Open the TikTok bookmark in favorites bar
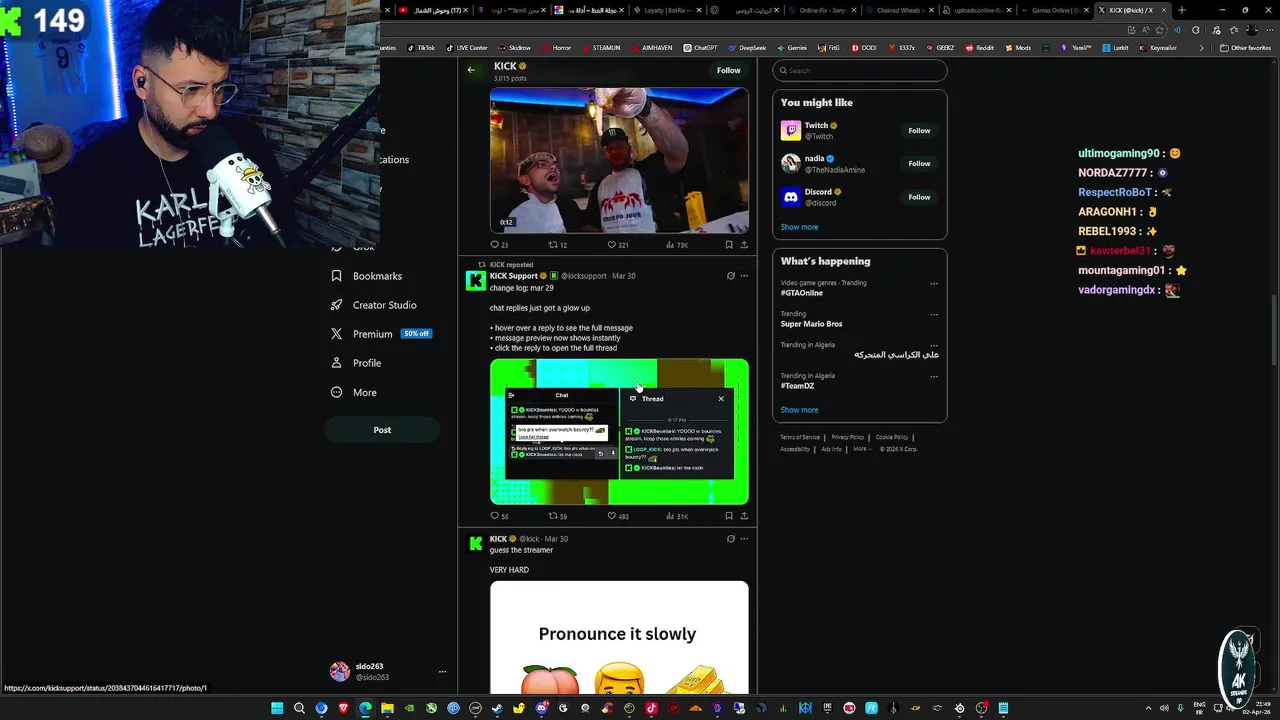 [x=421, y=48]
